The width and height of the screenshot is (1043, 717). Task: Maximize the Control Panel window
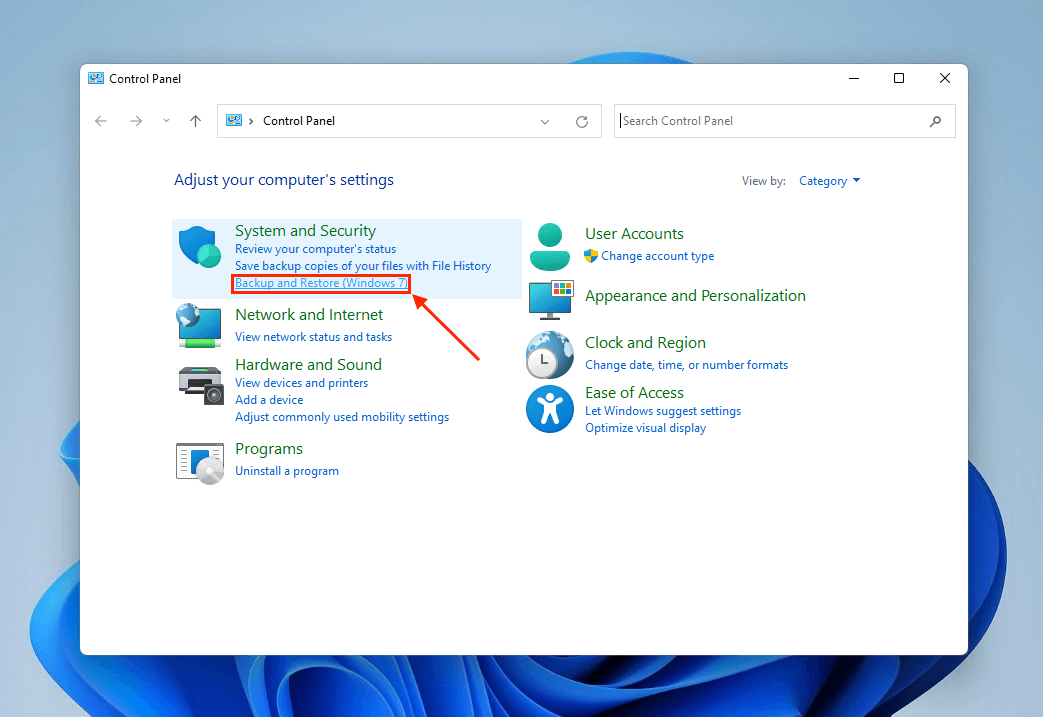[899, 78]
